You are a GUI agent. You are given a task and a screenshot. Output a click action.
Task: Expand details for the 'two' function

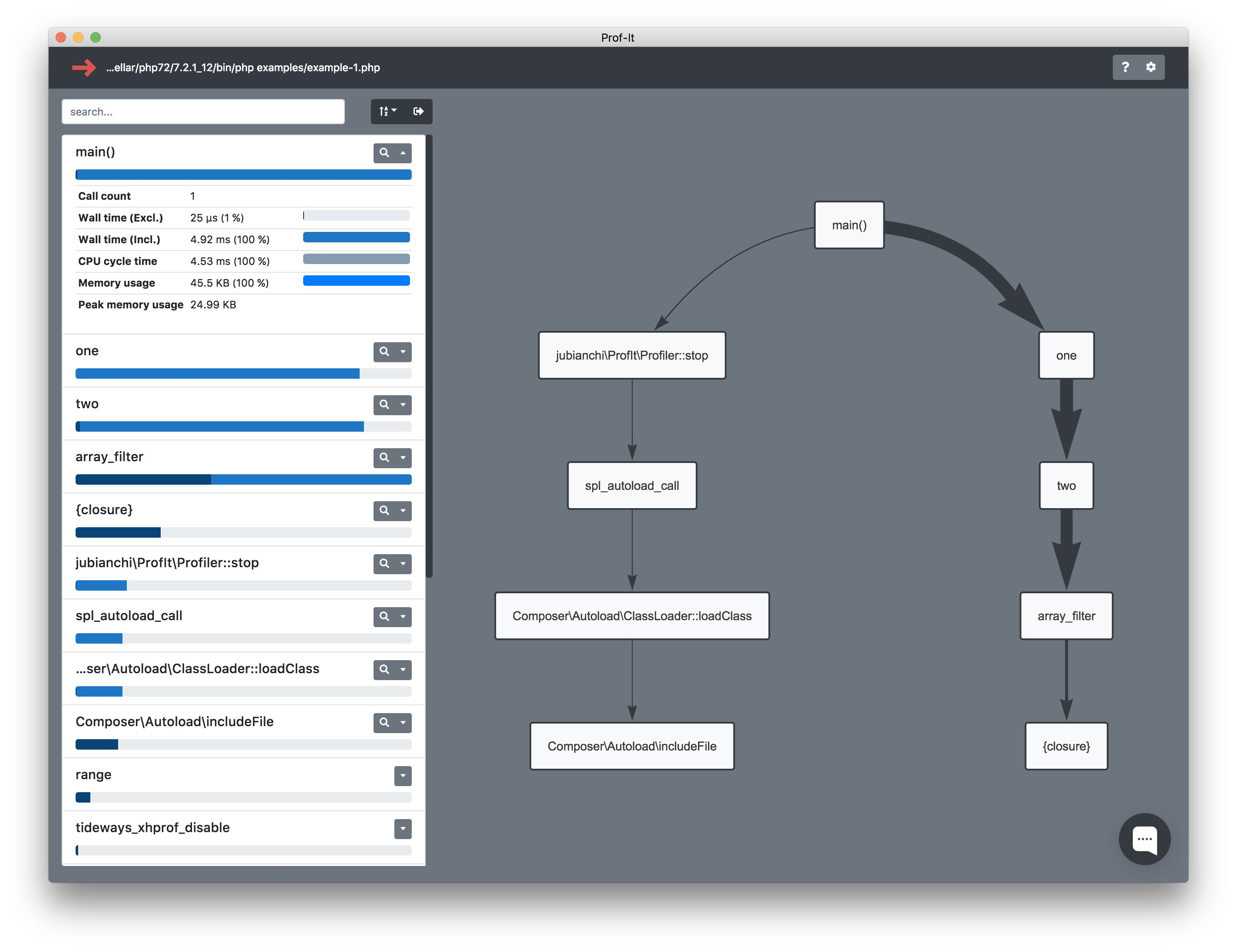point(403,404)
